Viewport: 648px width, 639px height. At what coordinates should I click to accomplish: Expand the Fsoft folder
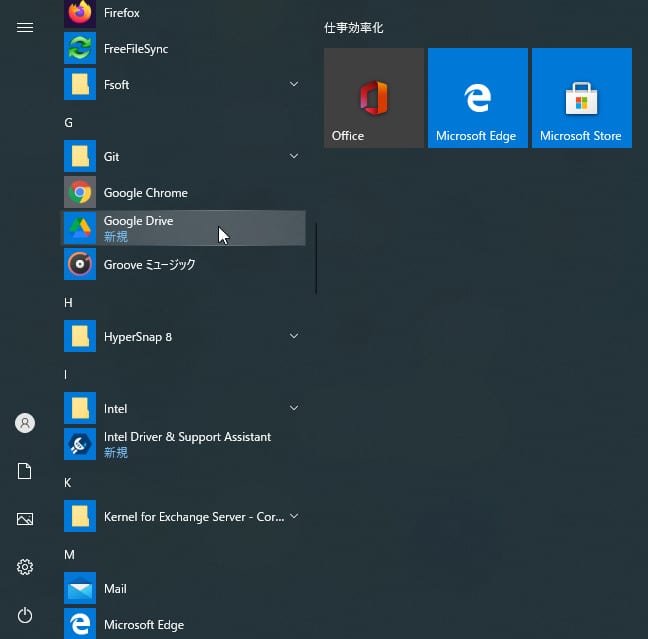pyautogui.click(x=294, y=85)
